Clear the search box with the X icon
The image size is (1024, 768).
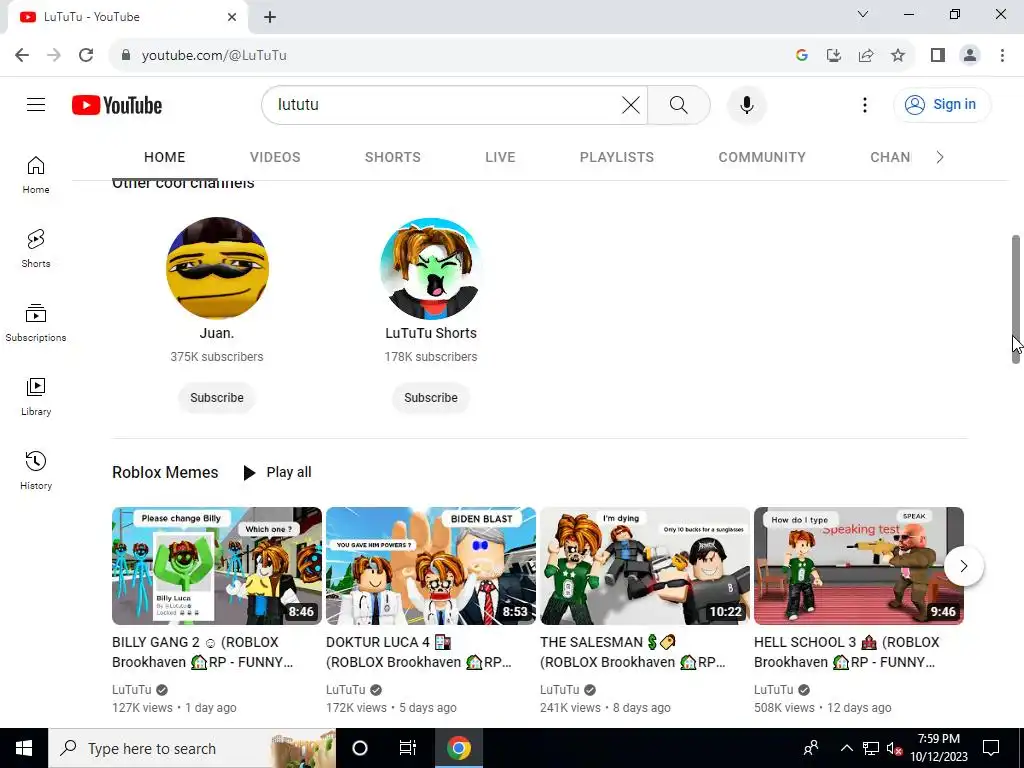click(x=630, y=104)
